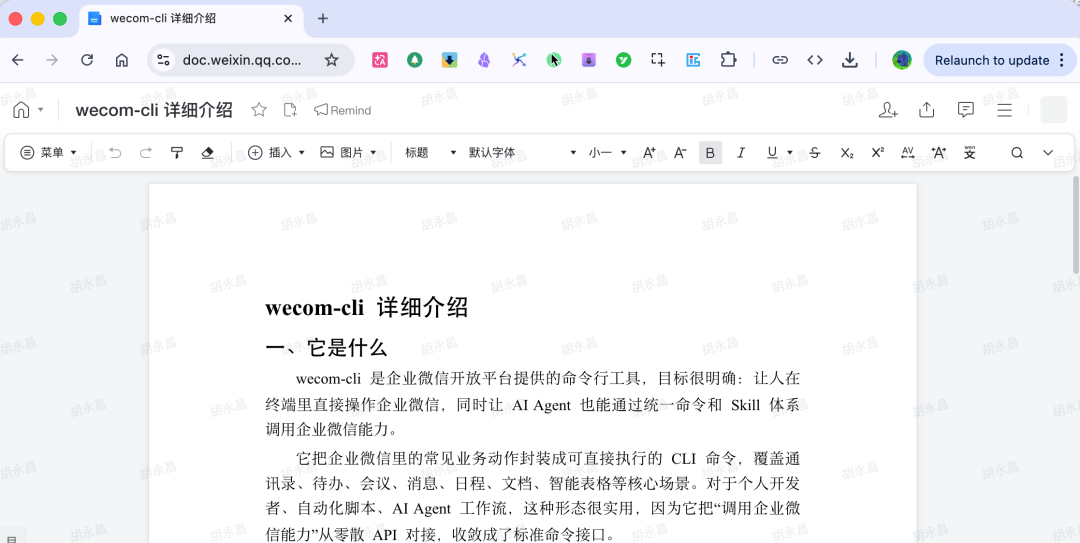1080x543 pixels.
Task: Click the copy link chain icon
Action: click(780, 60)
